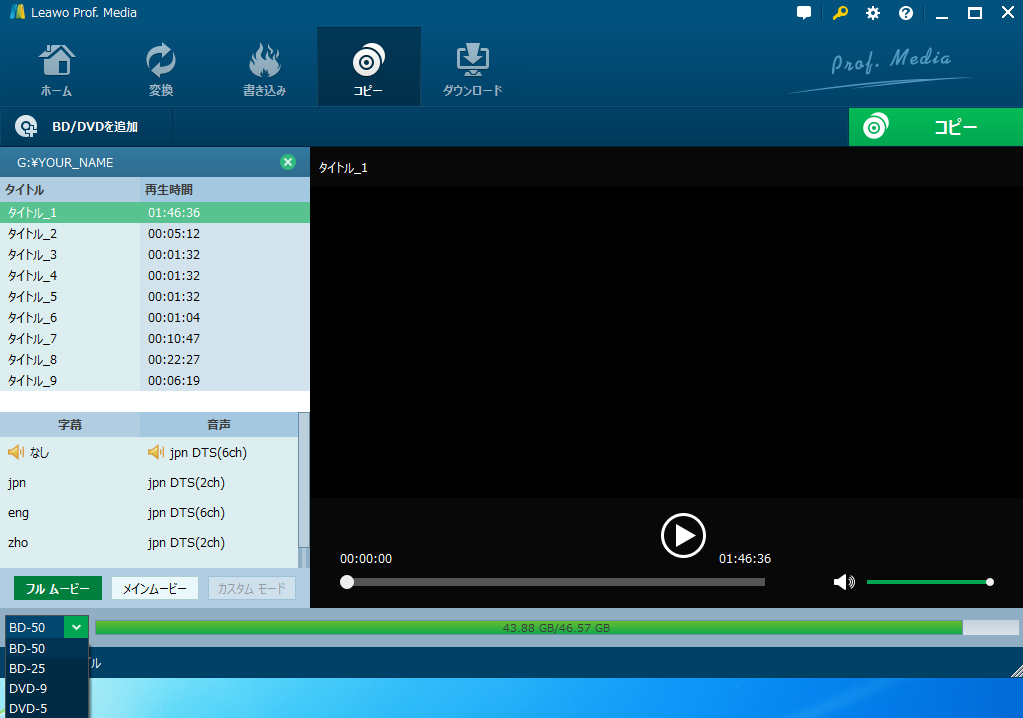Click the feedback speech bubble icon

pos(804,12)
